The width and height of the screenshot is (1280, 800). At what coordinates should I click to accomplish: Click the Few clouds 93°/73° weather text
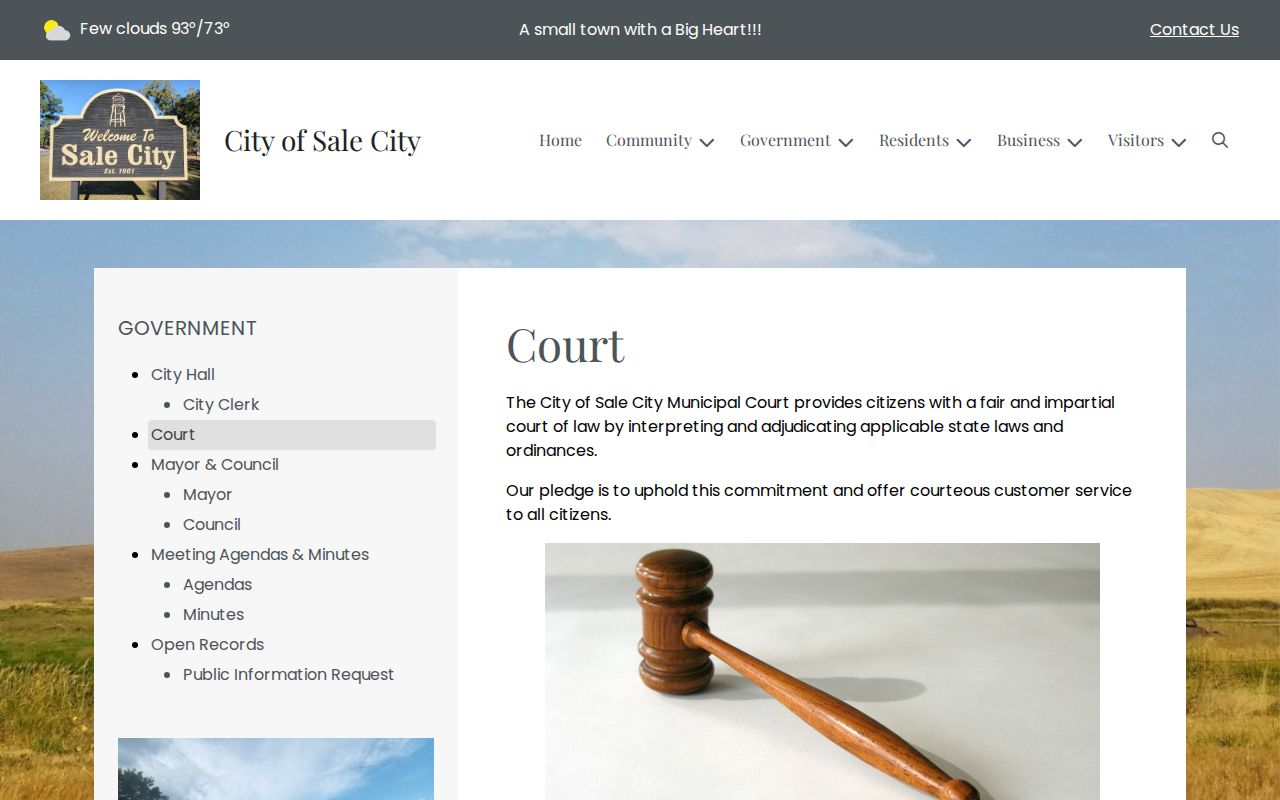[x=155, y=29]
